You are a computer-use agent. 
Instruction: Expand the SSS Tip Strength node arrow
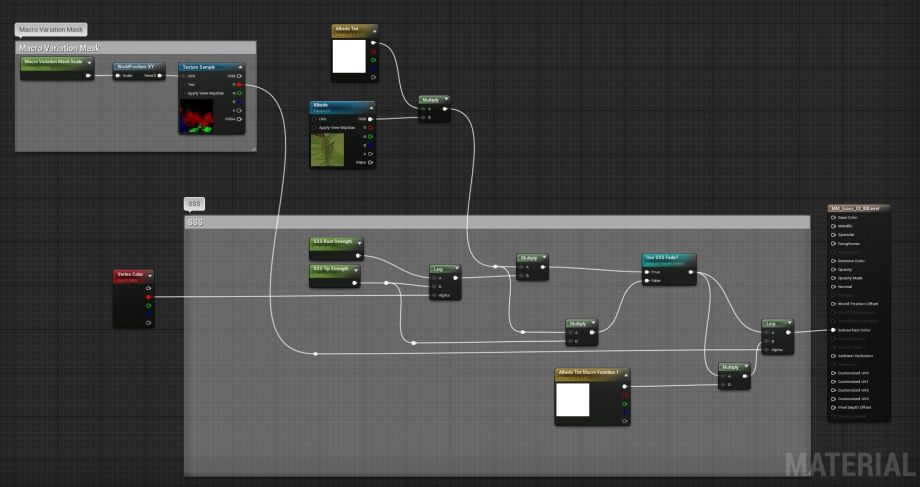point(356,270)
